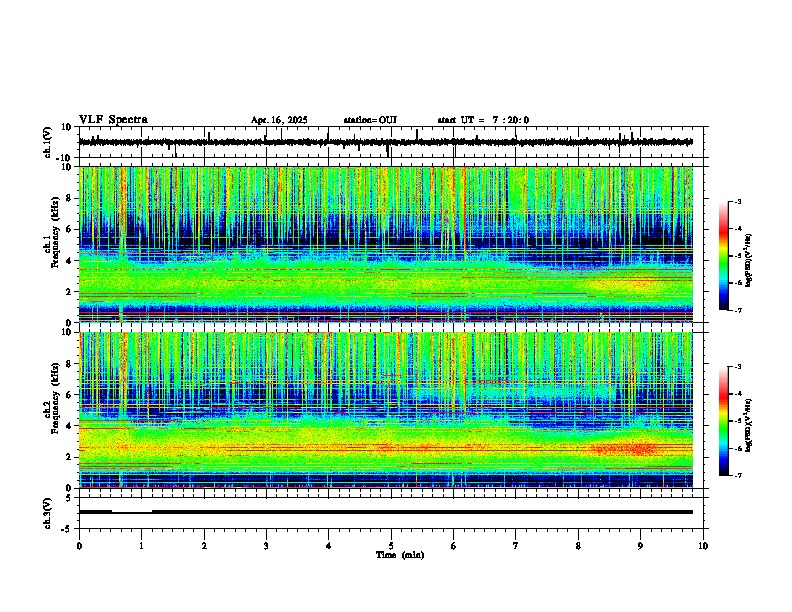Viewport: 792px width, 612px height.
Task: Click the "VLF Spectra" plot title
Action: click(x=113, y=120)
